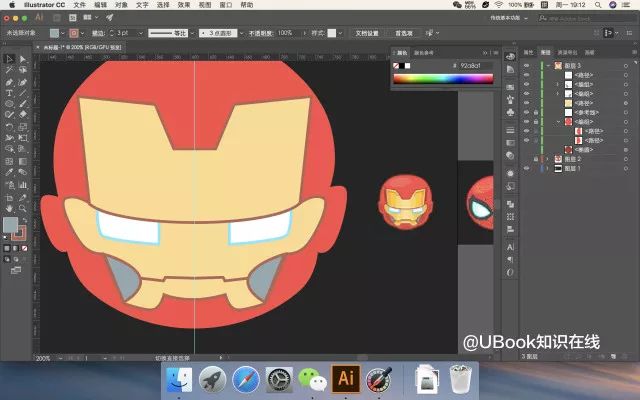
Task: Switch to the 属性 panel tab
Action: [x=528, y=52]
